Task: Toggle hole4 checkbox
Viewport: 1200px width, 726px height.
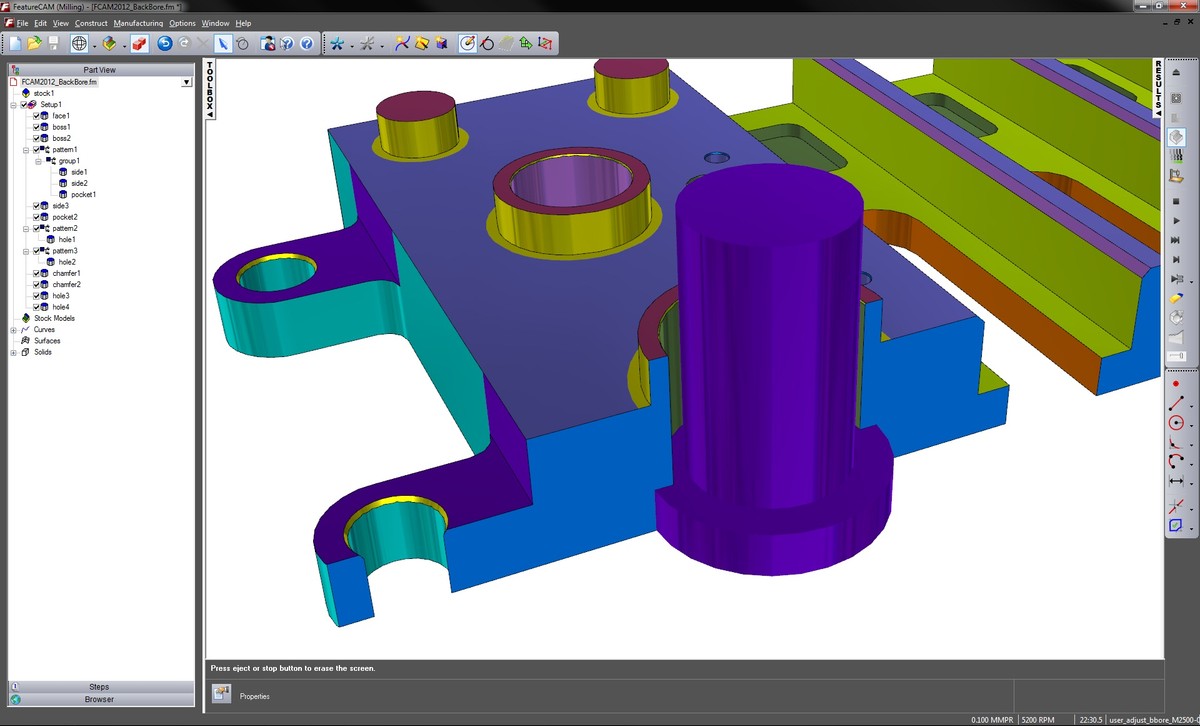Action: point(37,307)
